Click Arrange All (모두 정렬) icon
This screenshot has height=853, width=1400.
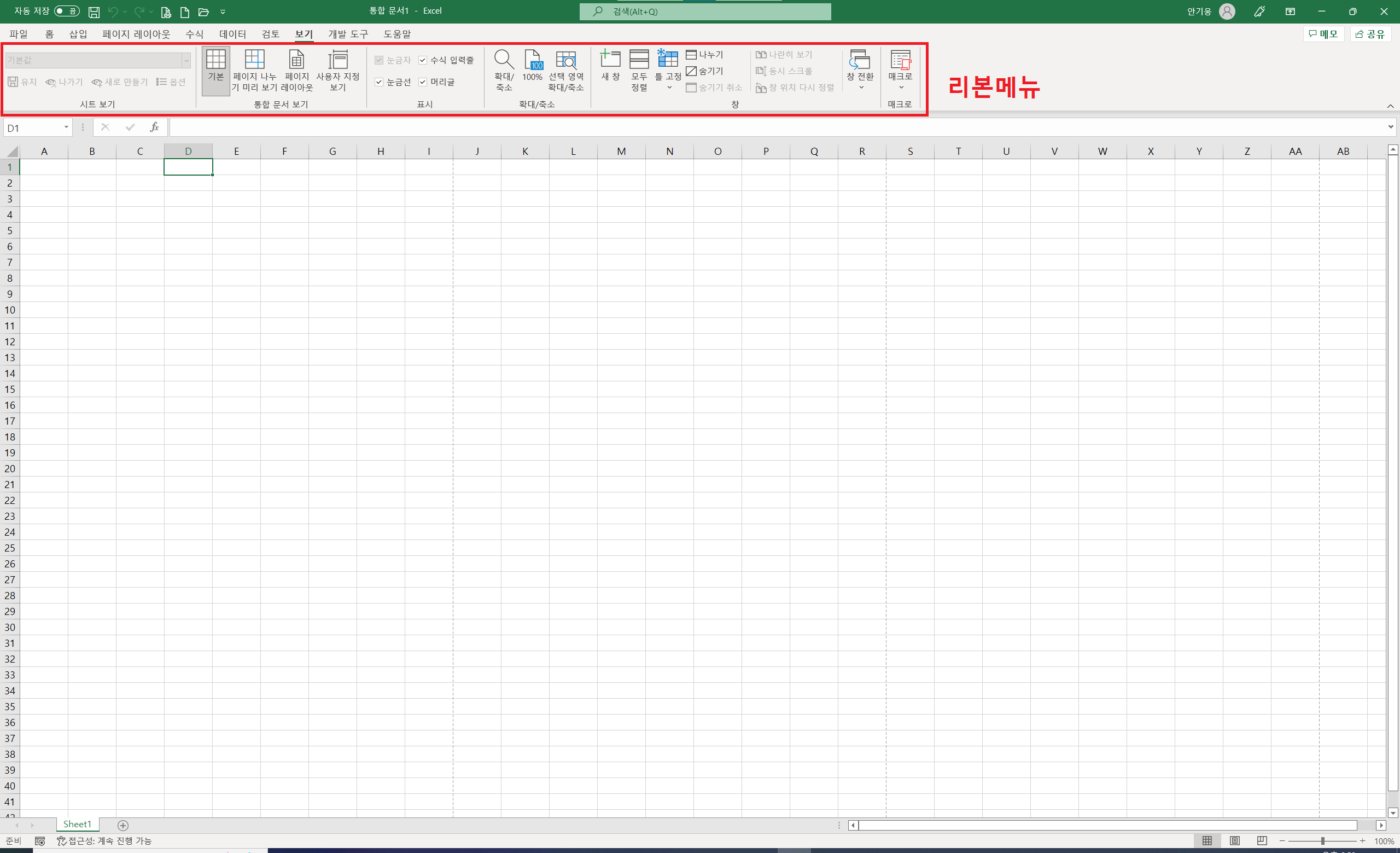pos(639,60)
